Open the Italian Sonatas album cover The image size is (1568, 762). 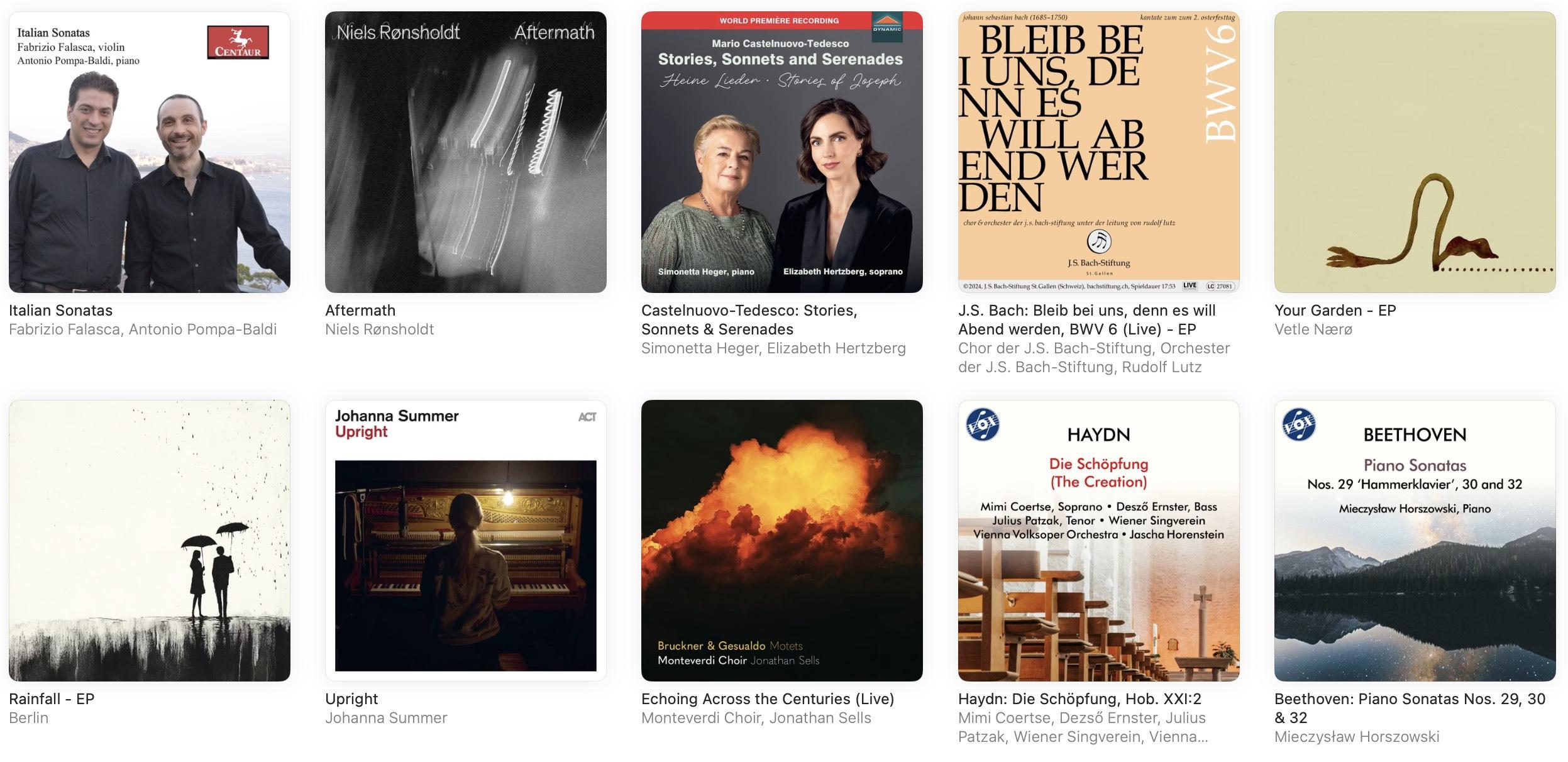(150, 152)
